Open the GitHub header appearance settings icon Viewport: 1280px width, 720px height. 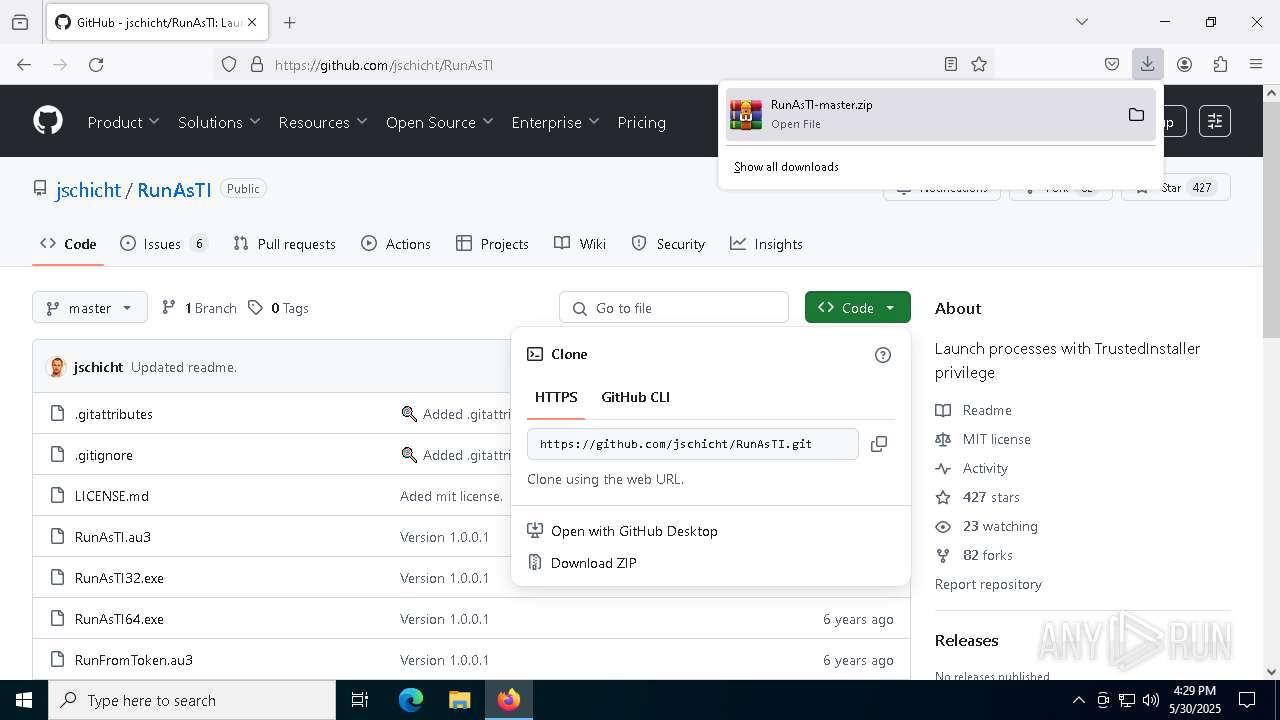(x=1215, y=121)
